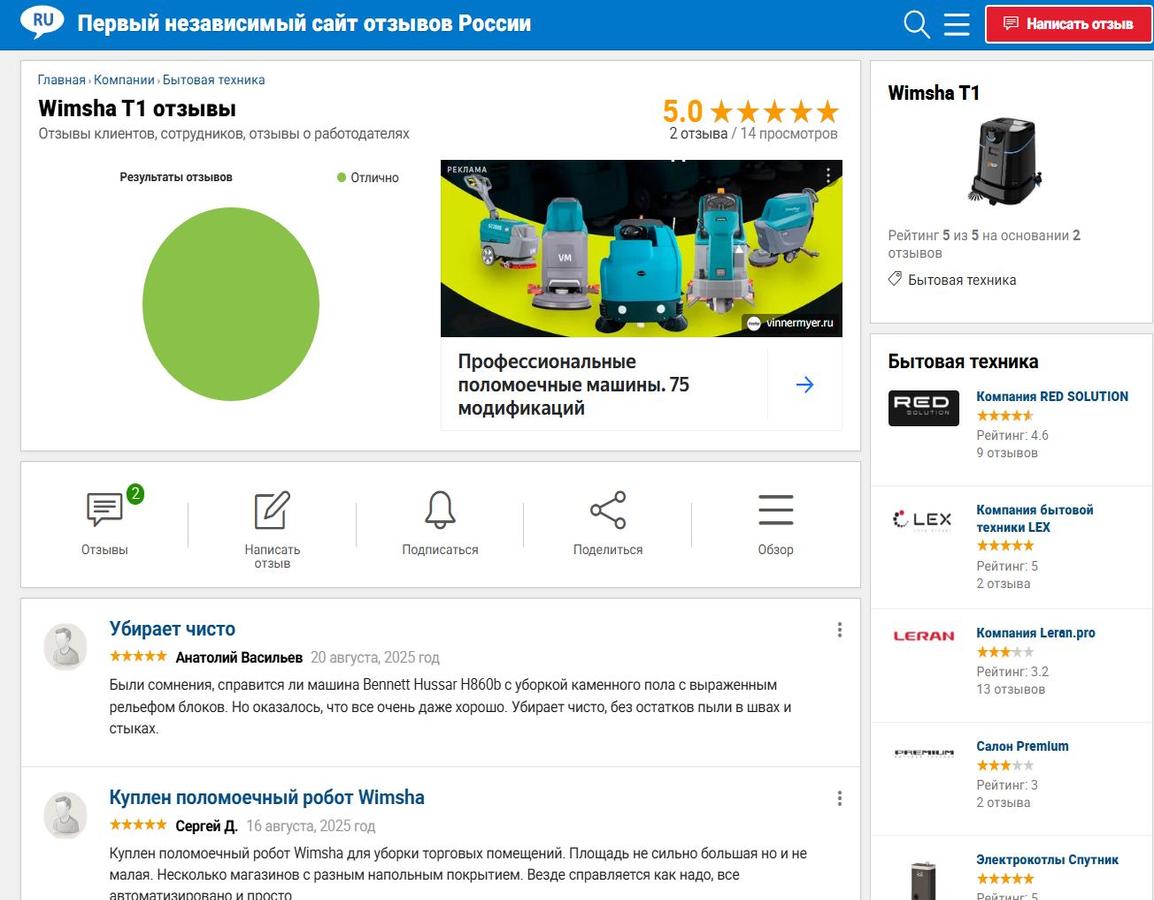Open the ad options three-dot menu
This screenshot has width=1154, height=900.
click(x=828, y=175)
